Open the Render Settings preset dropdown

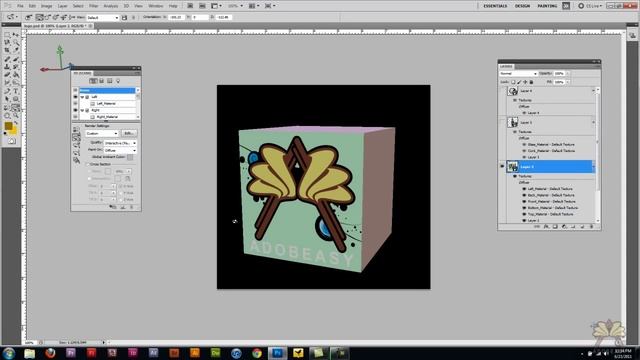pos(102,133)
